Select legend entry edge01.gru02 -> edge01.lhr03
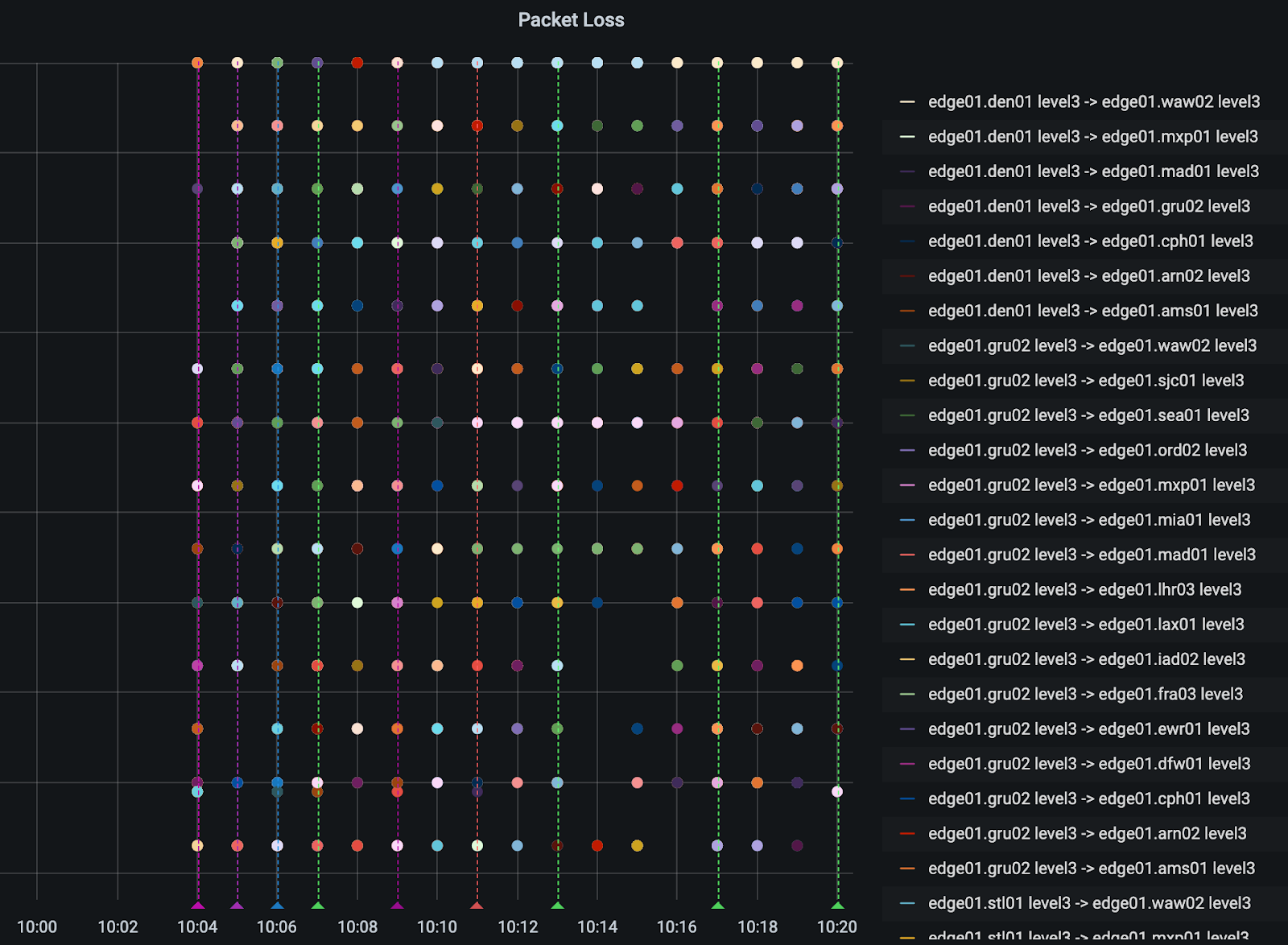The image size is (1288, 945). 1084,589
